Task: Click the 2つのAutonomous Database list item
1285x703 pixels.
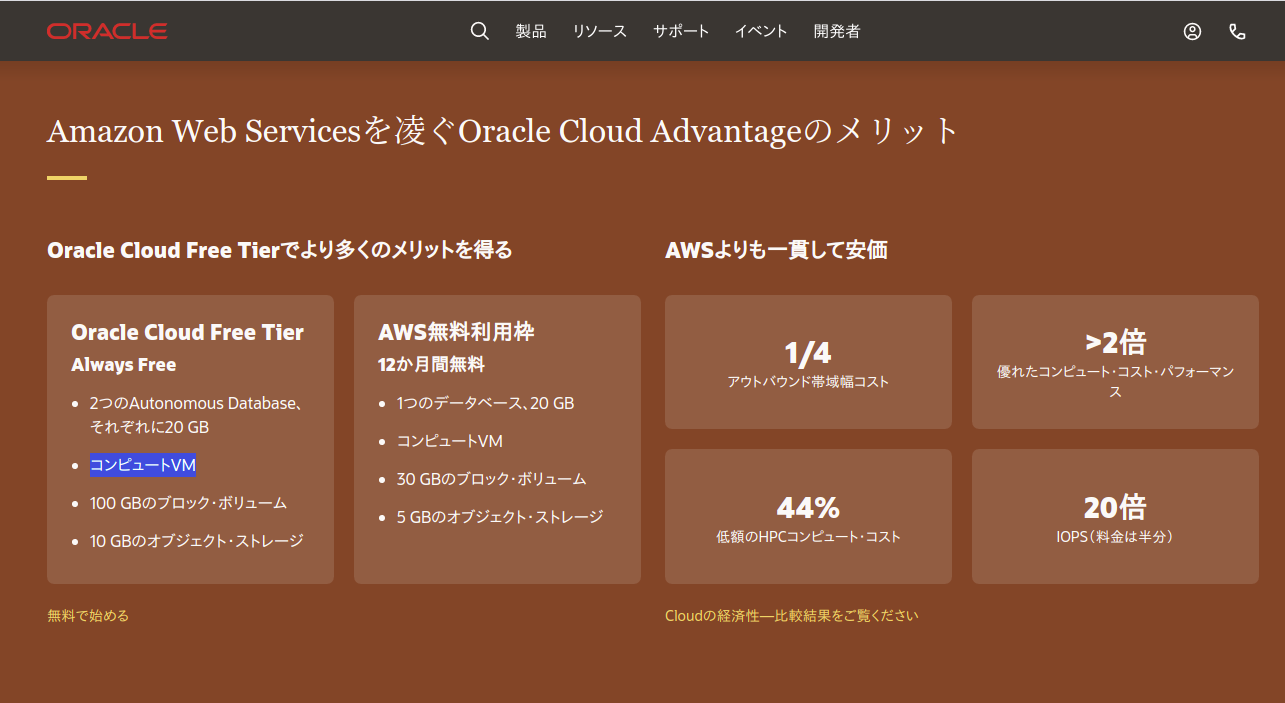Action: pyautogui.click(x=196, y=414)
